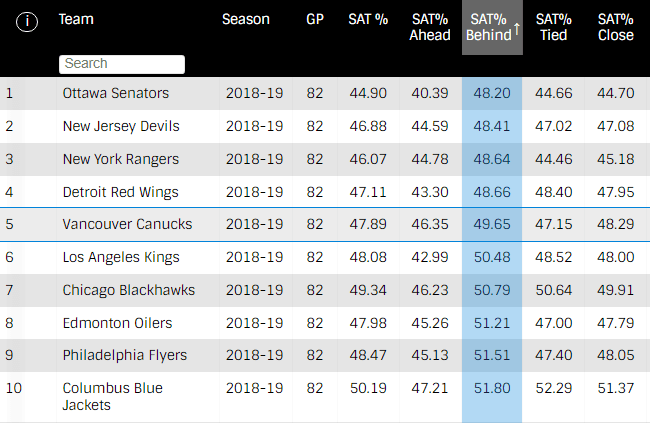Sort table by Team column
Screen dimensions: 650x423
76,19
